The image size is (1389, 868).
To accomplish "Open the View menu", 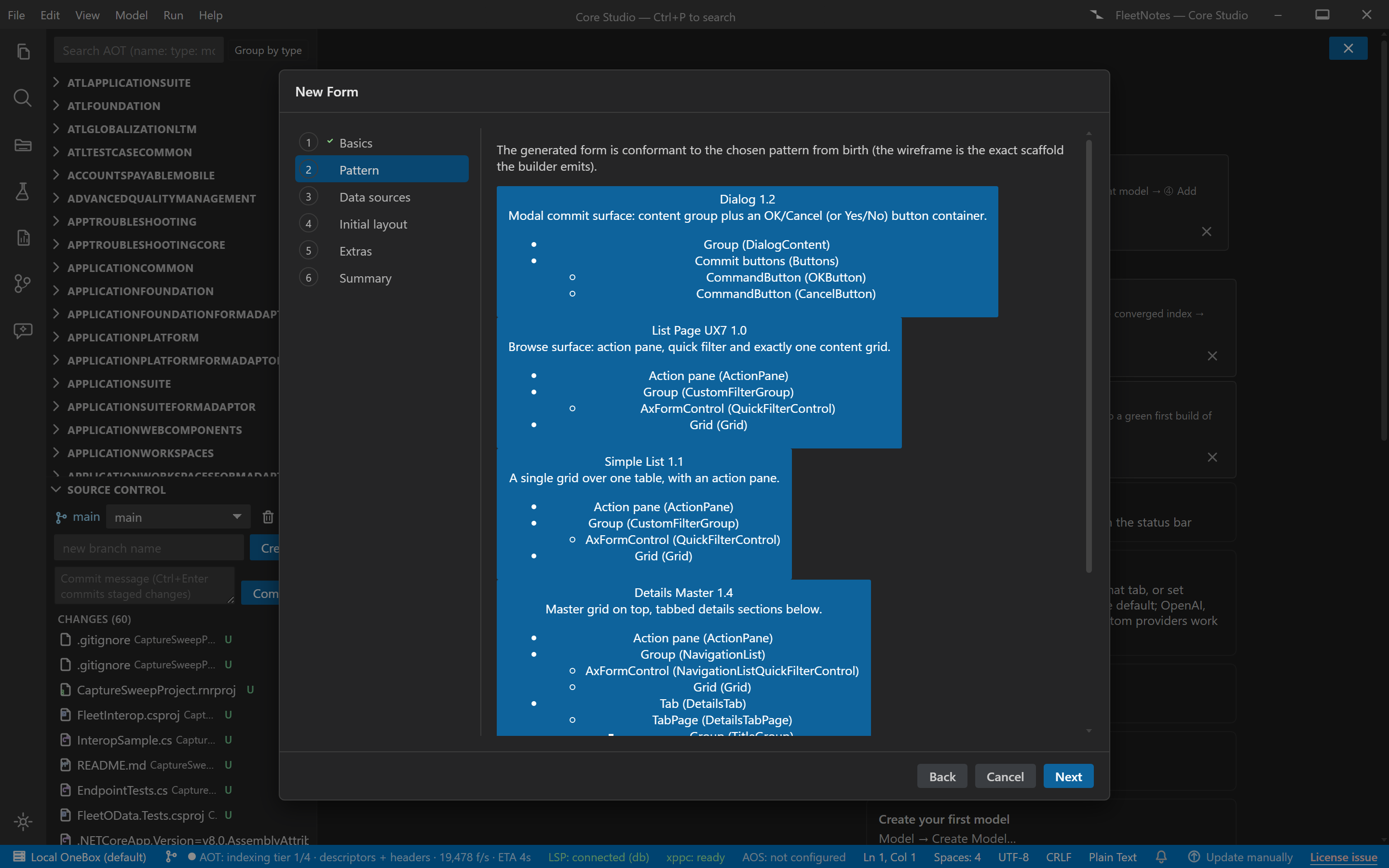I will click(x=87, y=15).
